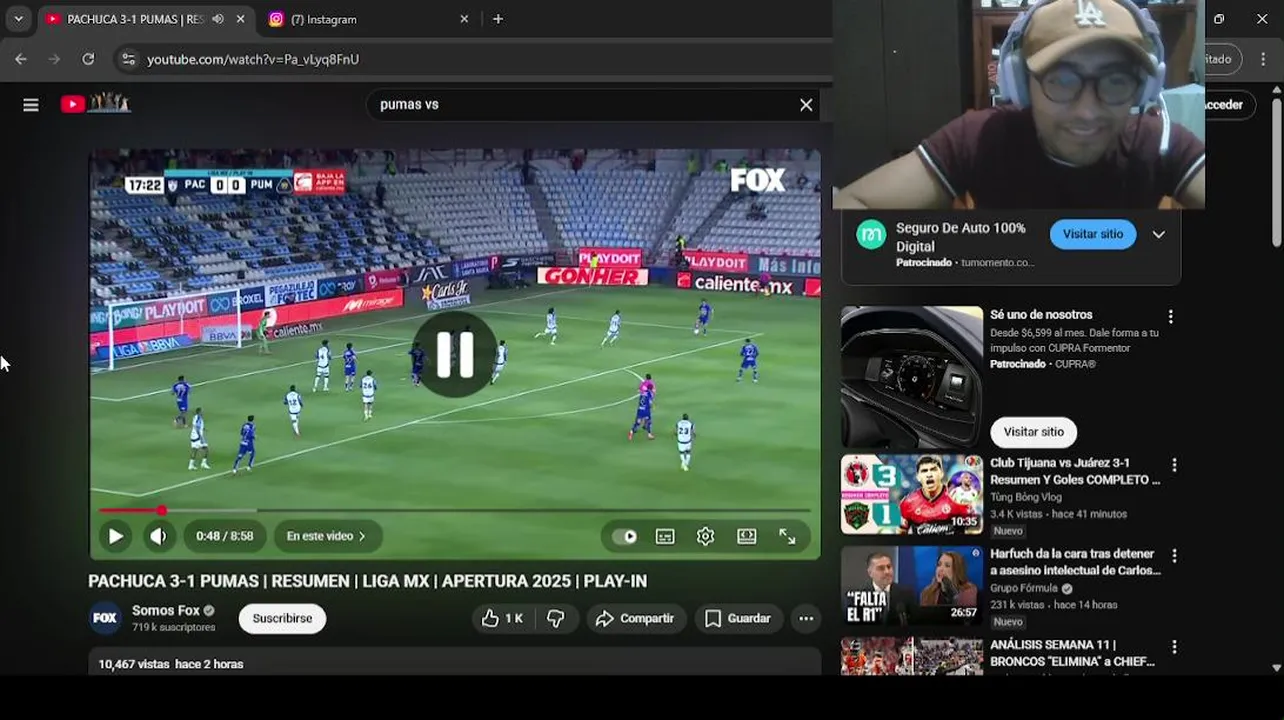Viewport: 1284px width, 720px height.
Task: Open Somos Fox channel avatar
Action: point(105,618)
